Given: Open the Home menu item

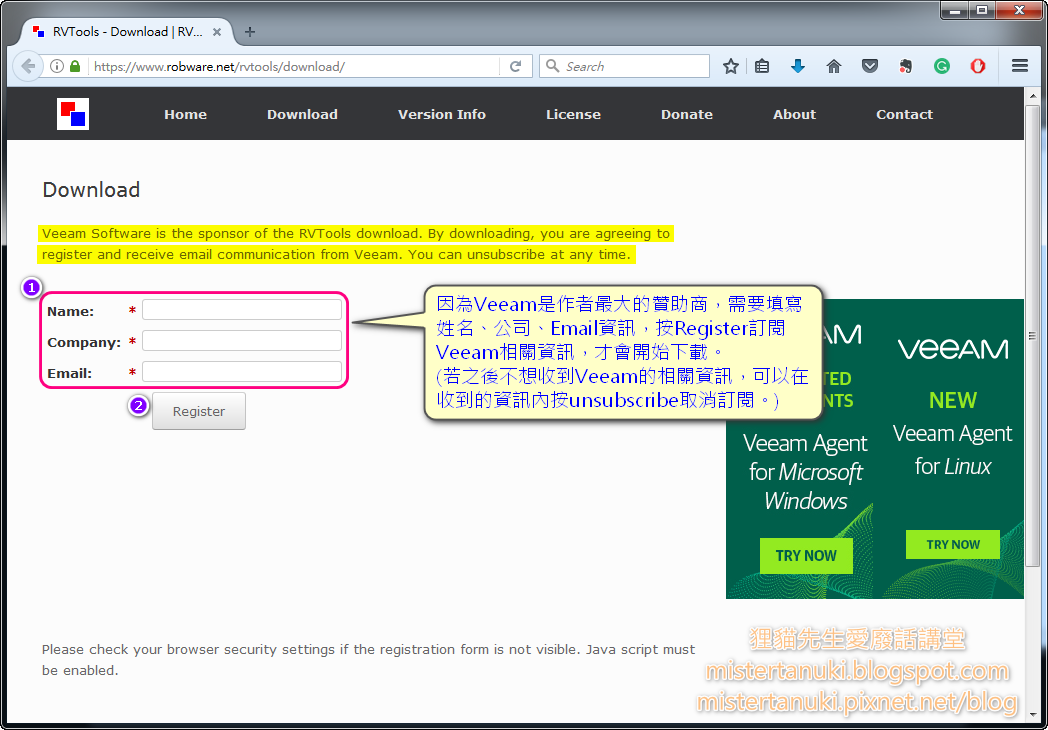Looking at the screenshot, I should coord(185,114).
